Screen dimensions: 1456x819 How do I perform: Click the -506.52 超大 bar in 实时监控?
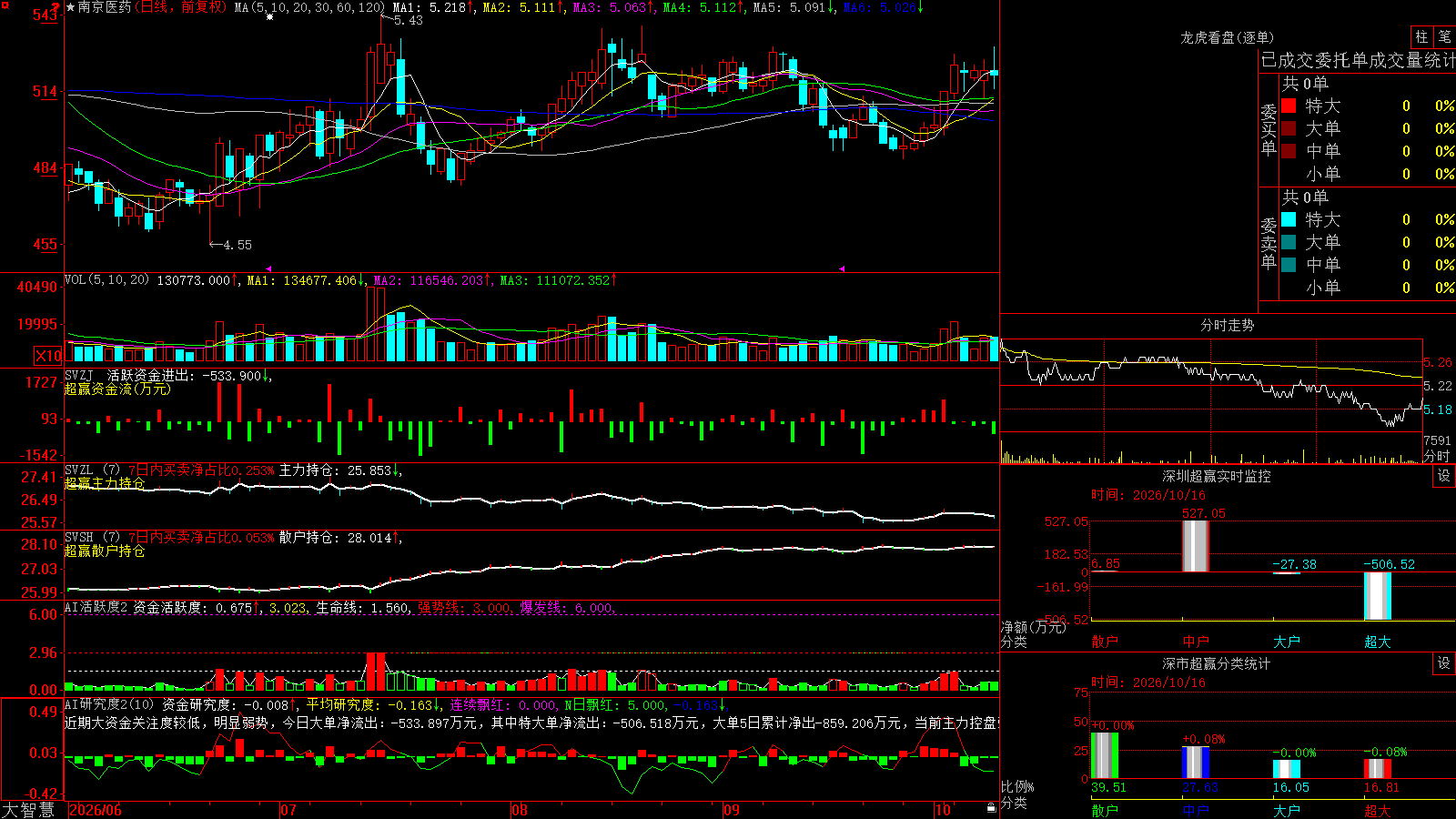(x=1378, y=596)
